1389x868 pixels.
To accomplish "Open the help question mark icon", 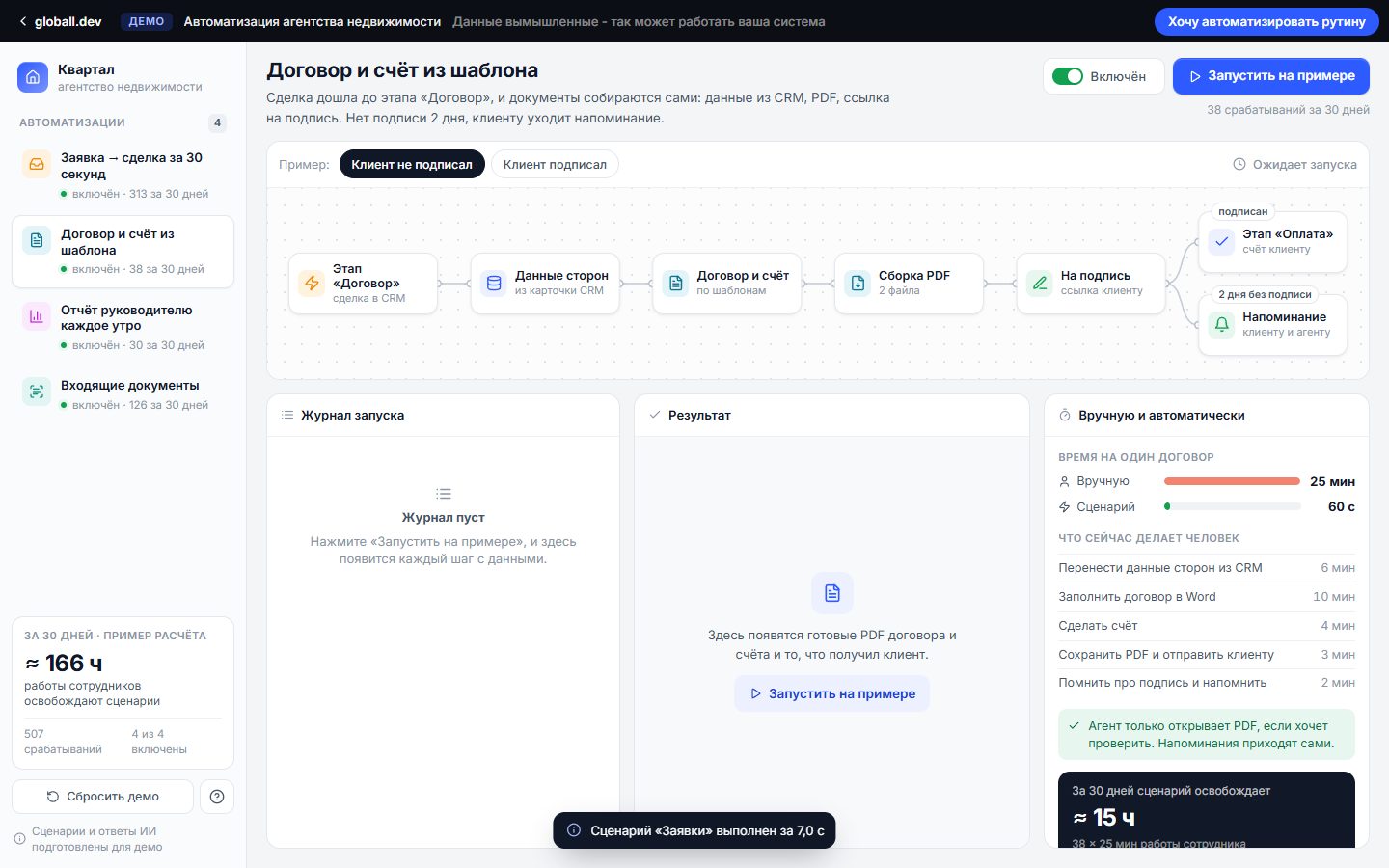I will tap(217, 797).
